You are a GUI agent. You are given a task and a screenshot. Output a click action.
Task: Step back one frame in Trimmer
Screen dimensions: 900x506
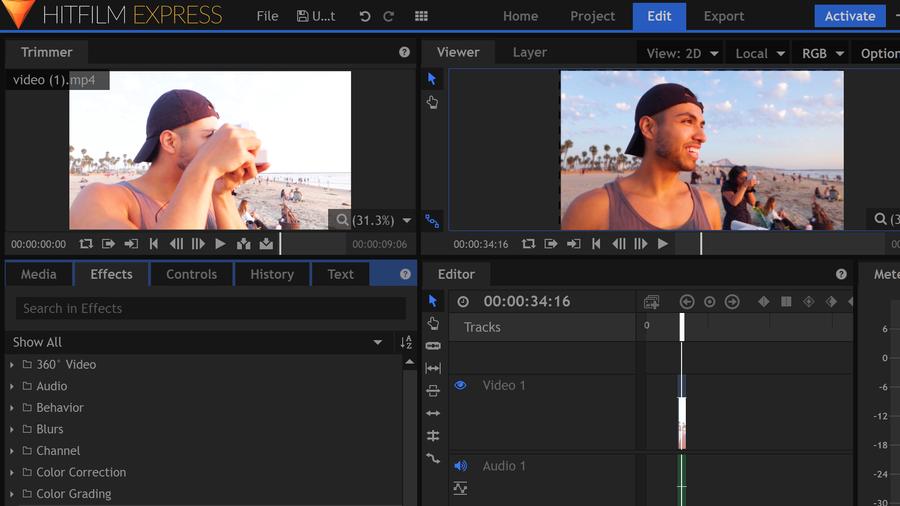coord(176,244)
